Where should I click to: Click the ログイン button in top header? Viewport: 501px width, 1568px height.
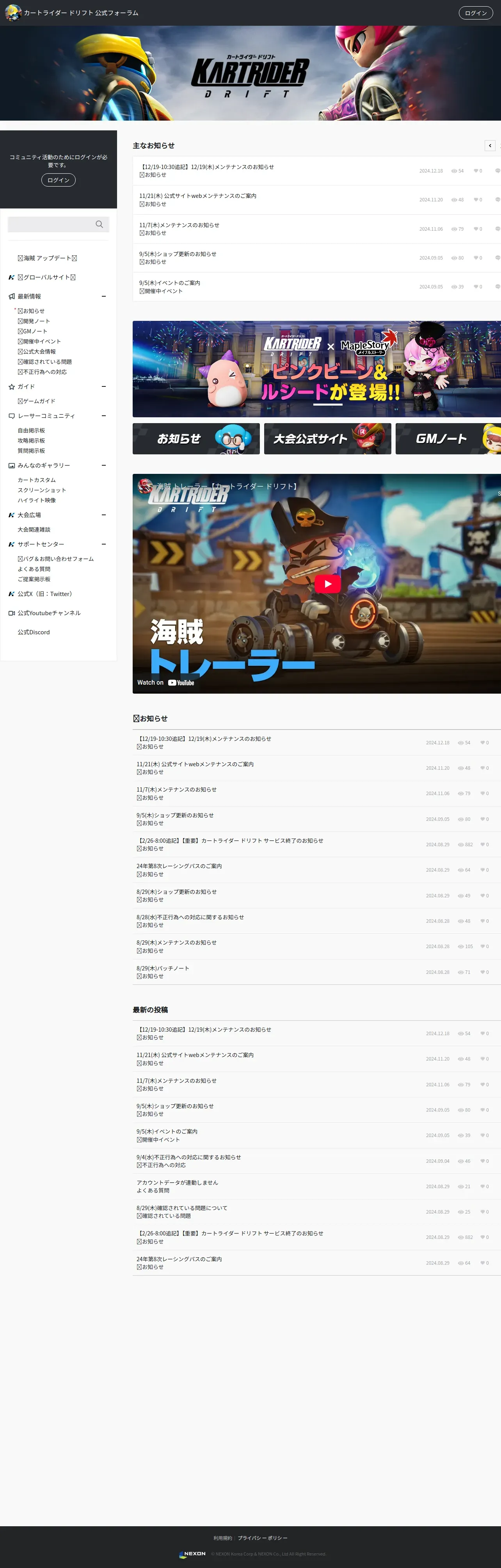pyautogui.click(x=475, y=13)
